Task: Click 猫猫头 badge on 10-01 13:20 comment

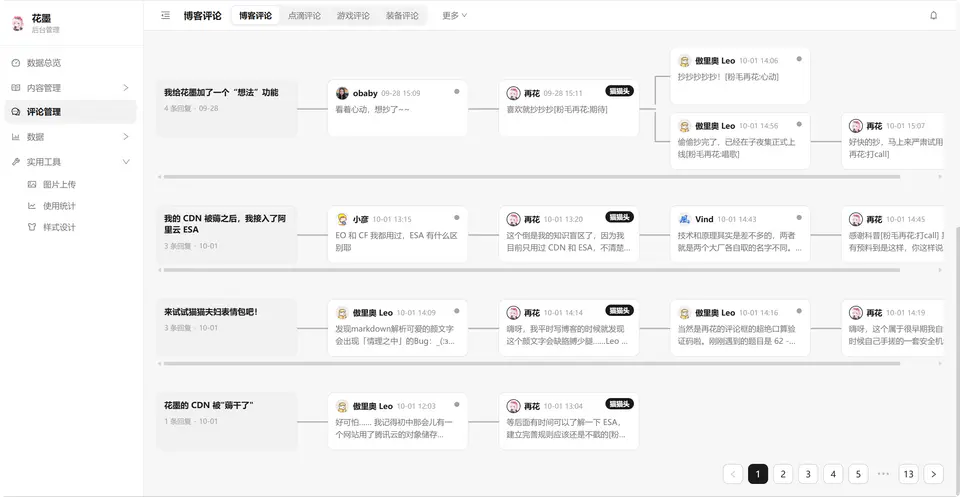Action: pyautogui.click(x=619, y=217)
